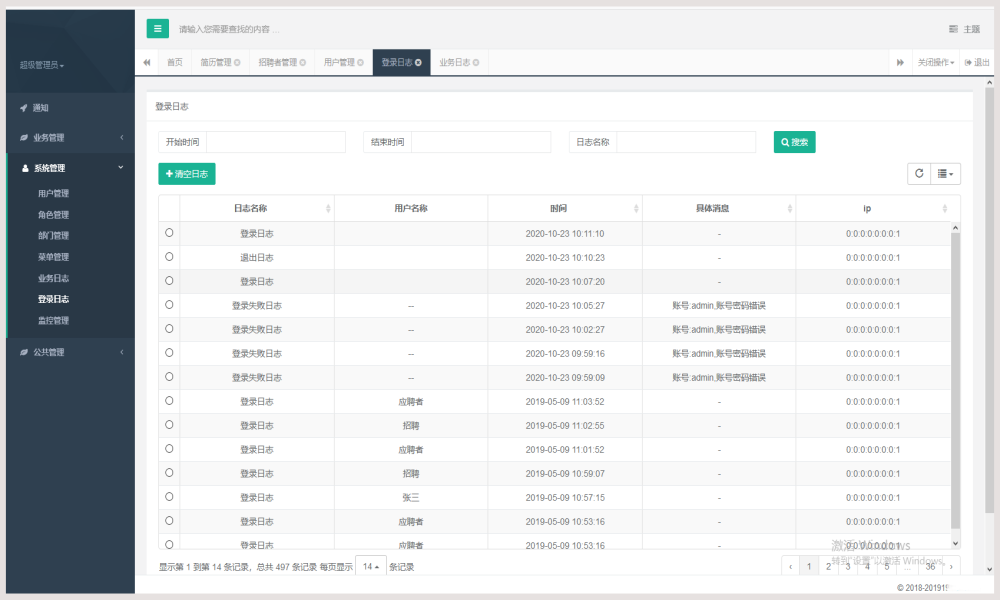Sort the table by the ip column arrows

coord(945,209)
